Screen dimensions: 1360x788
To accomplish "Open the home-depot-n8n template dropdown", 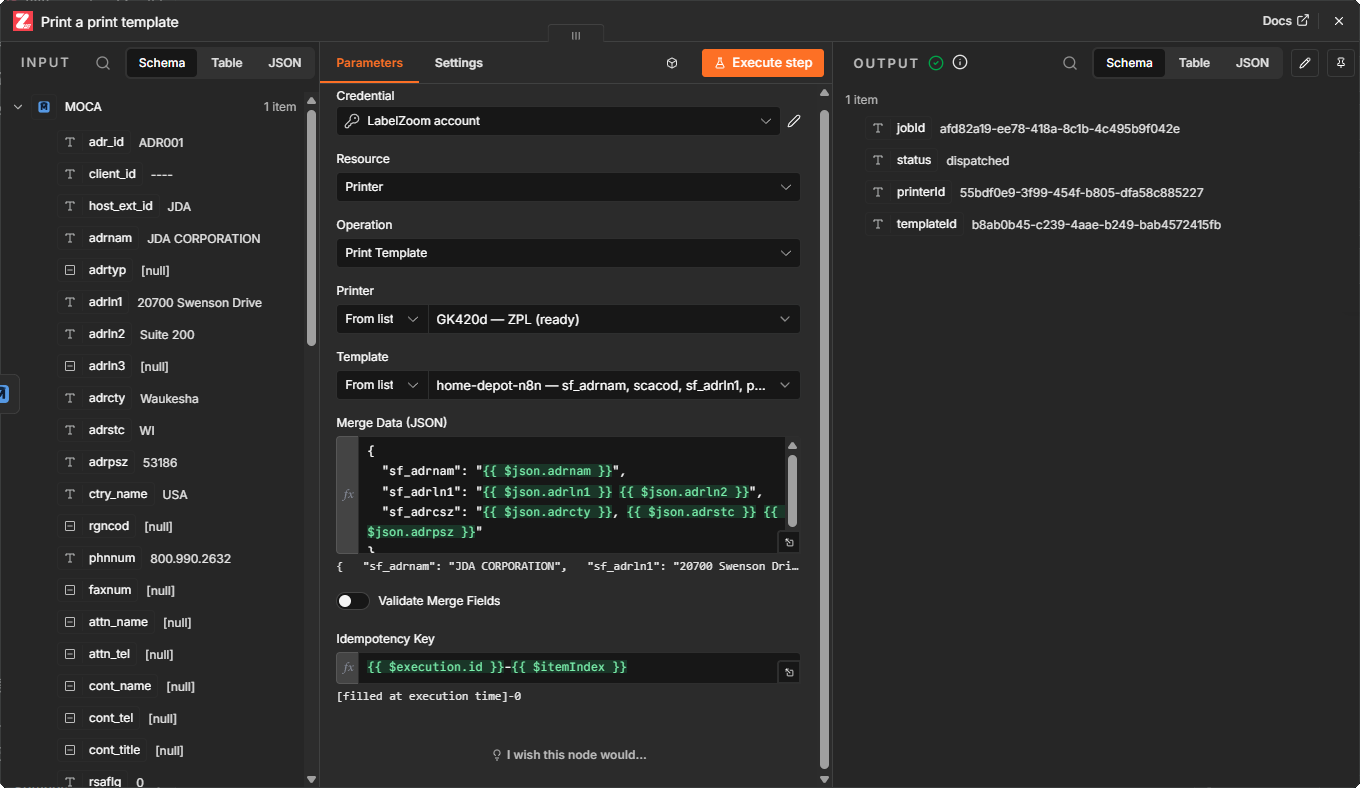I will click(614, 385).
